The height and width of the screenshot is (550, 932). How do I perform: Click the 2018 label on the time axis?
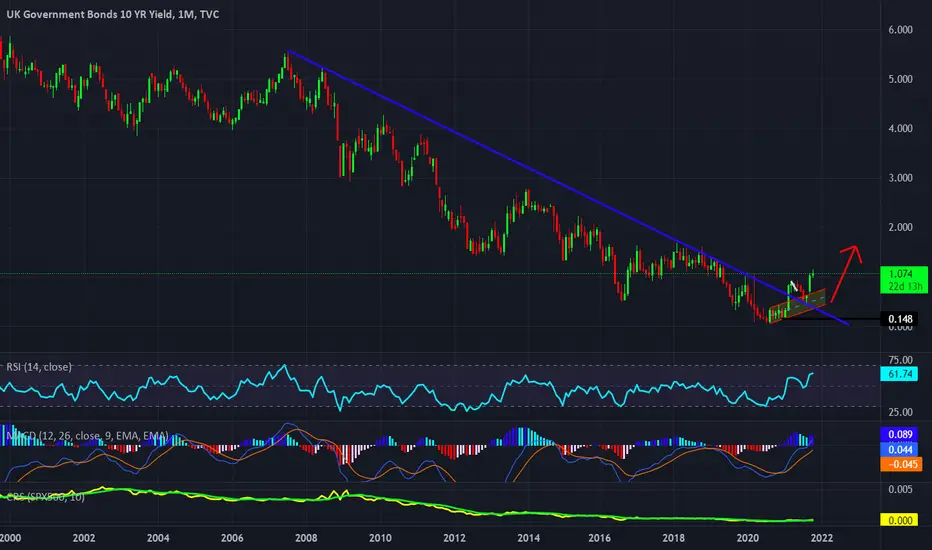pos(673,538)
